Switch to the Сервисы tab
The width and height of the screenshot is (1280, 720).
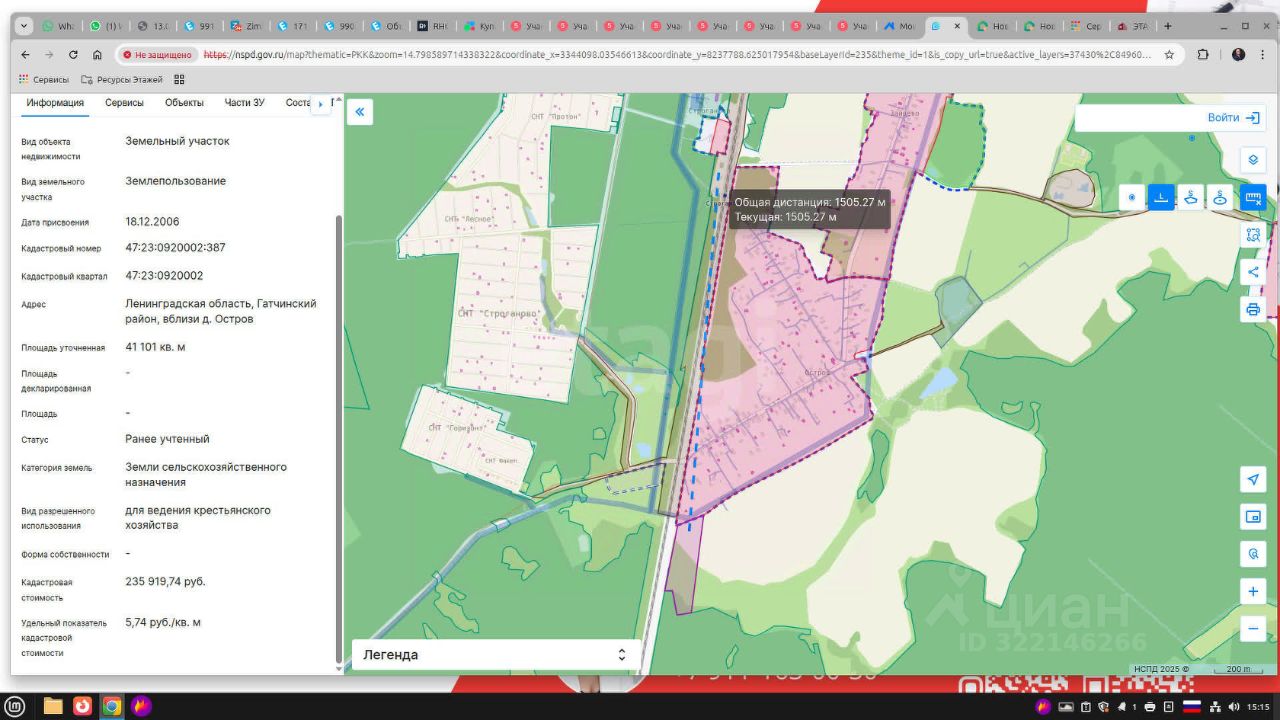point(124,103)
